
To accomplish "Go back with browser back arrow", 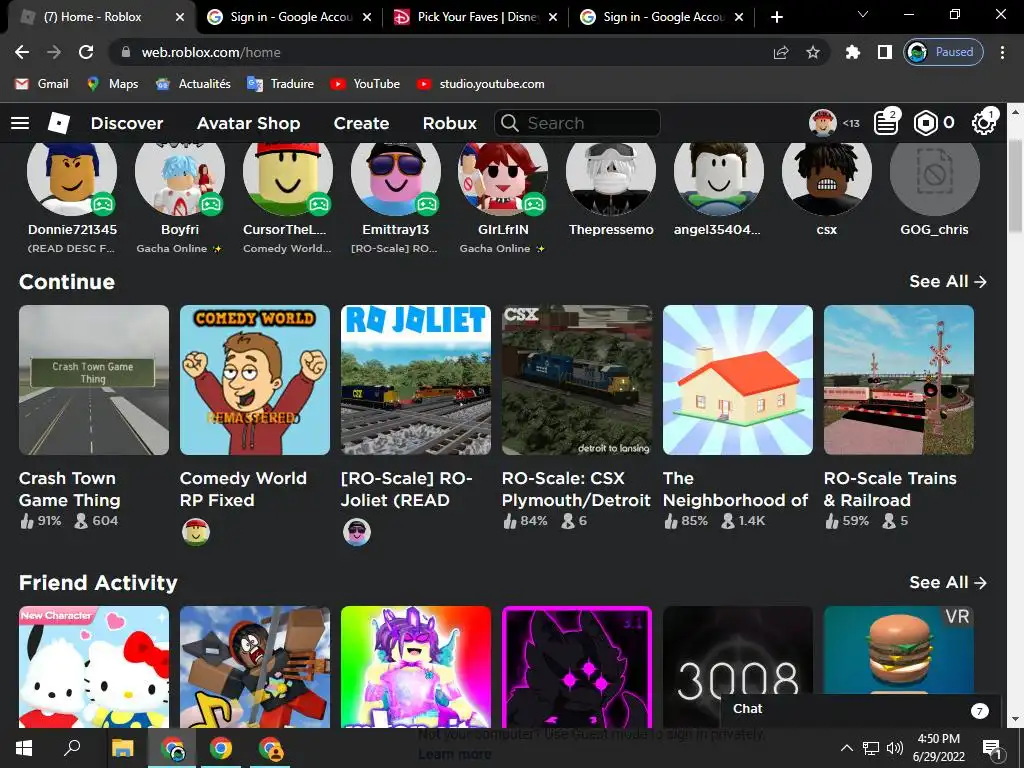I will pos(22,52).
